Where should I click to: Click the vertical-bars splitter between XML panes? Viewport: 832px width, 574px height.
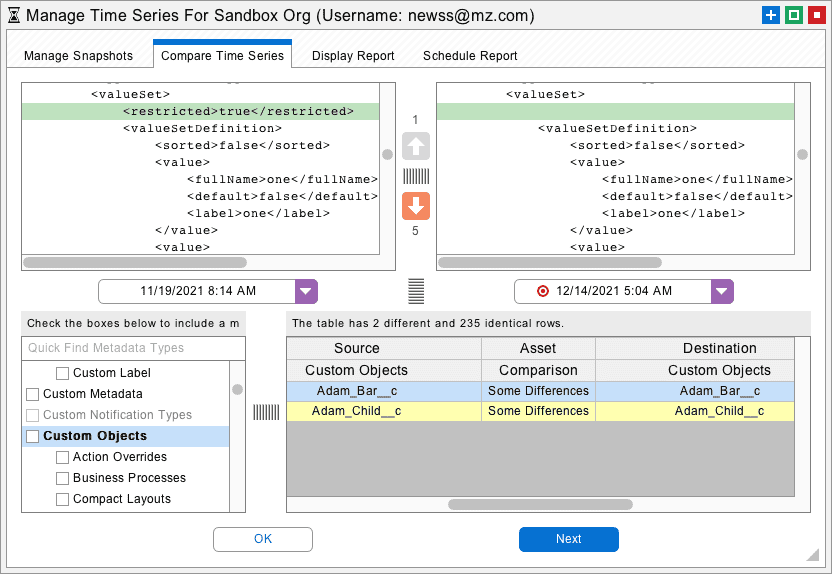pyautogui.click(x=416, y=176)
